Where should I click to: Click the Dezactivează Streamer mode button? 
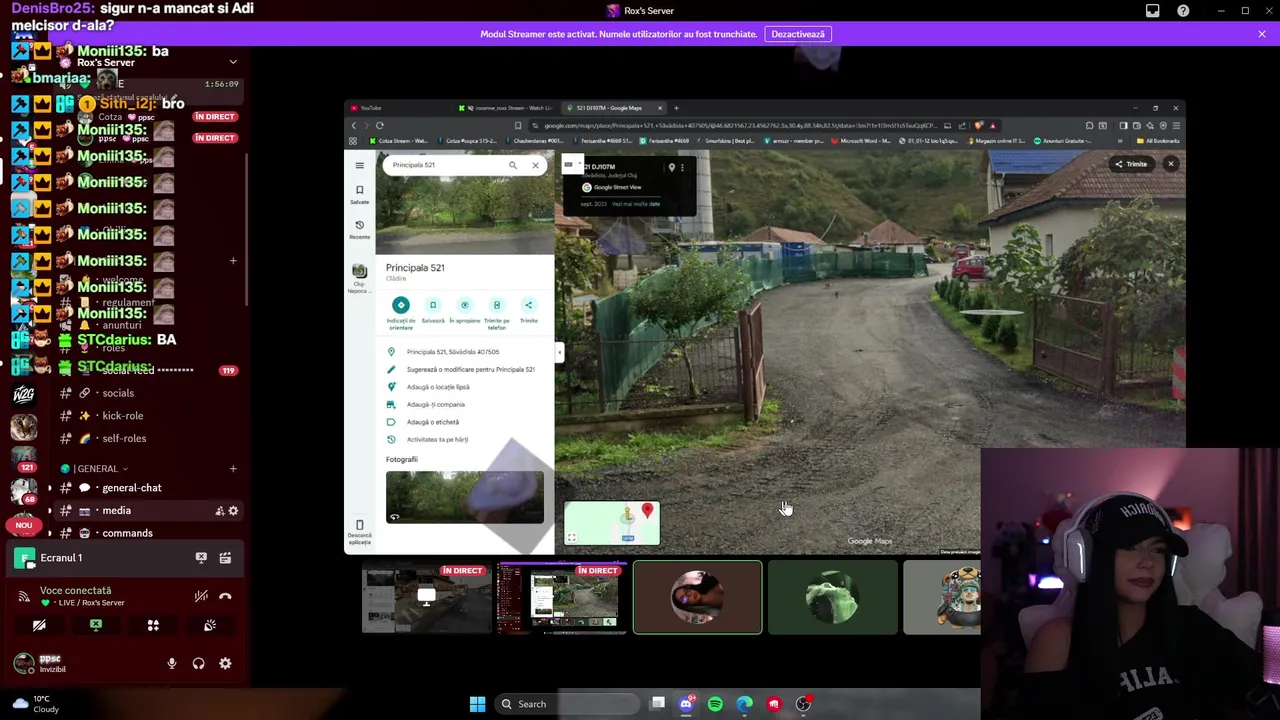click(797, 34)
